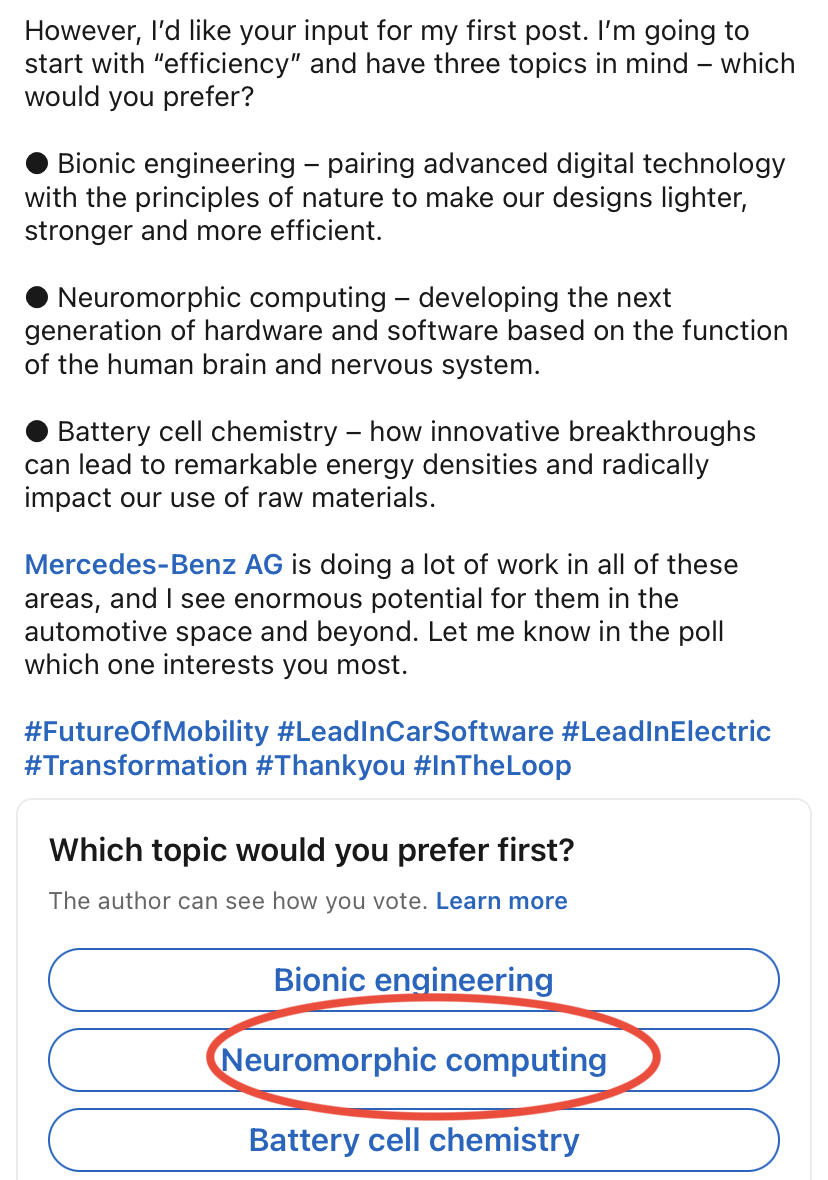Select Neuromorphic computing poll option
This screenshot has width=828, height=1180.
(413, 1060)
